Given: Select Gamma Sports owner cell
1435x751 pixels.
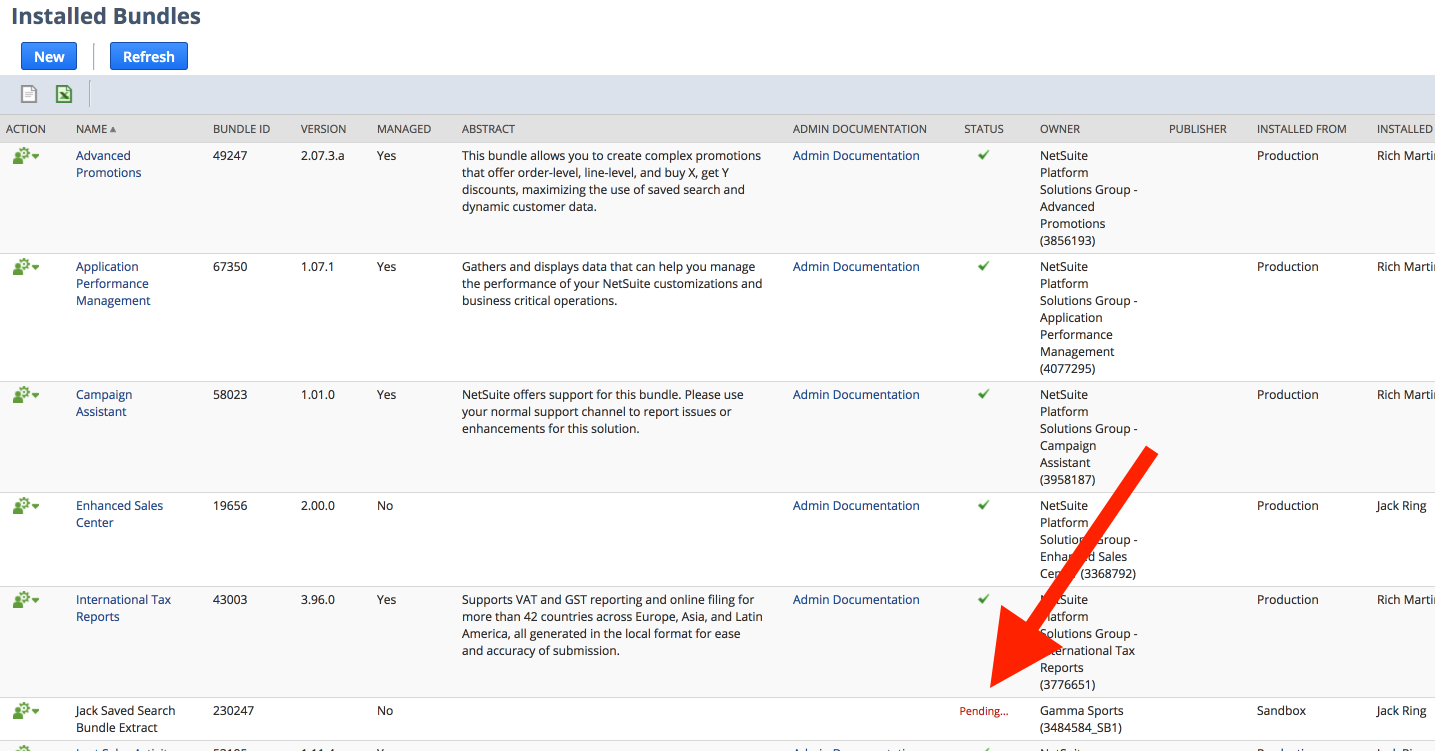Looking at the screenshot, I should pos(1081,719).
